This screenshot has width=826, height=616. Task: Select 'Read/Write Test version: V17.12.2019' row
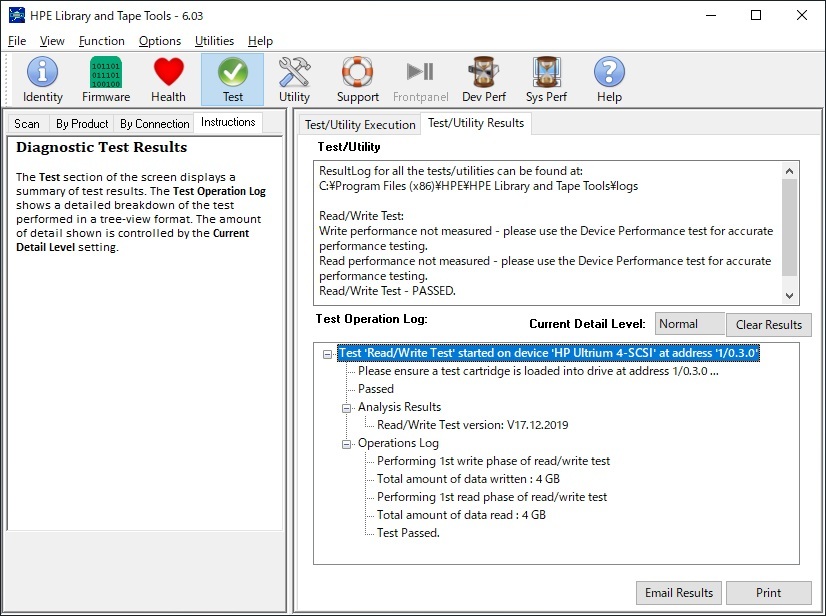(473, 425)
